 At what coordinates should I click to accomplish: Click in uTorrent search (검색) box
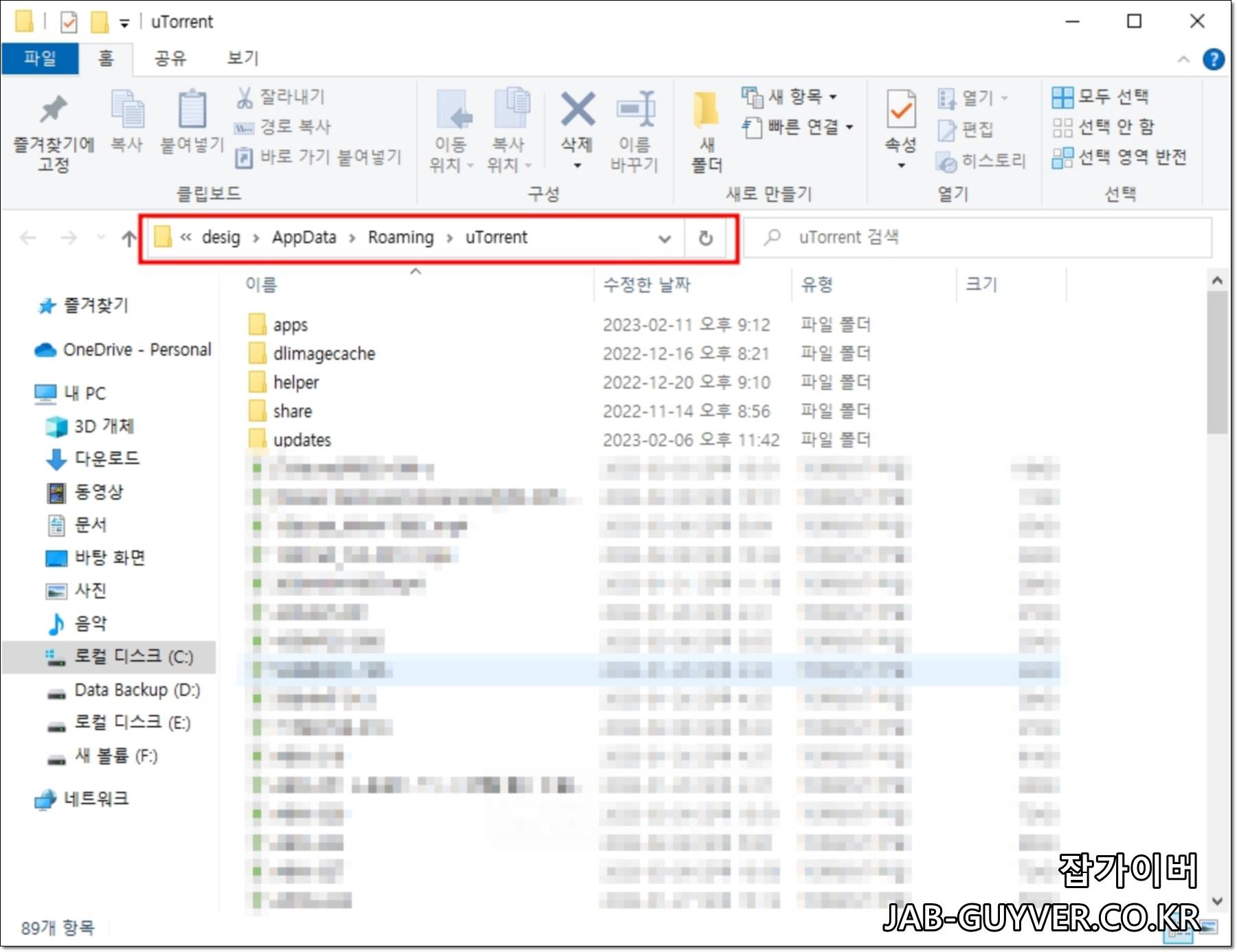click(978, 238)
